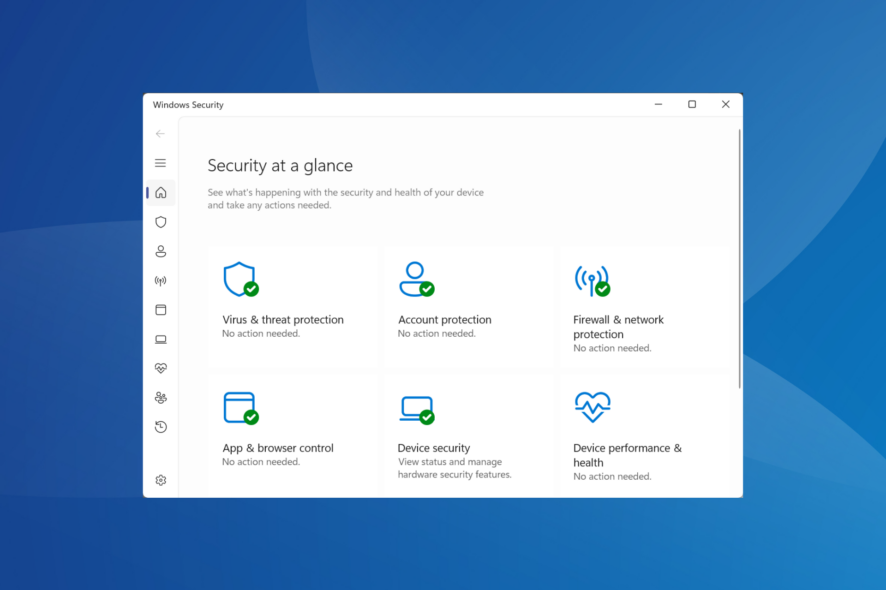Maximize the Windows Security window
886x590 pixels.
click(692, 105)
